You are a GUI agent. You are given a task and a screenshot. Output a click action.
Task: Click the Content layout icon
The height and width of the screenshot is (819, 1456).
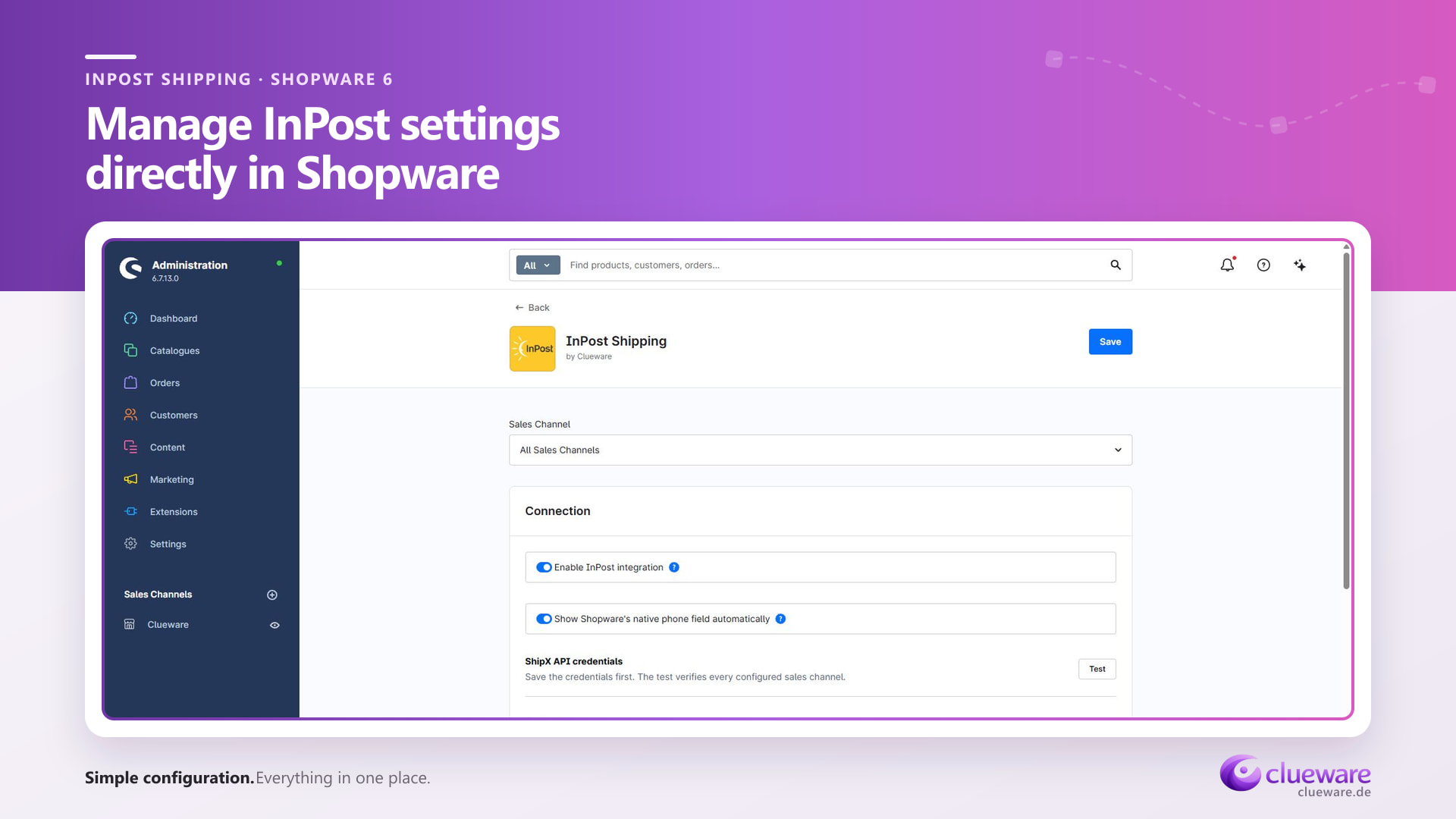click(130, 447)
